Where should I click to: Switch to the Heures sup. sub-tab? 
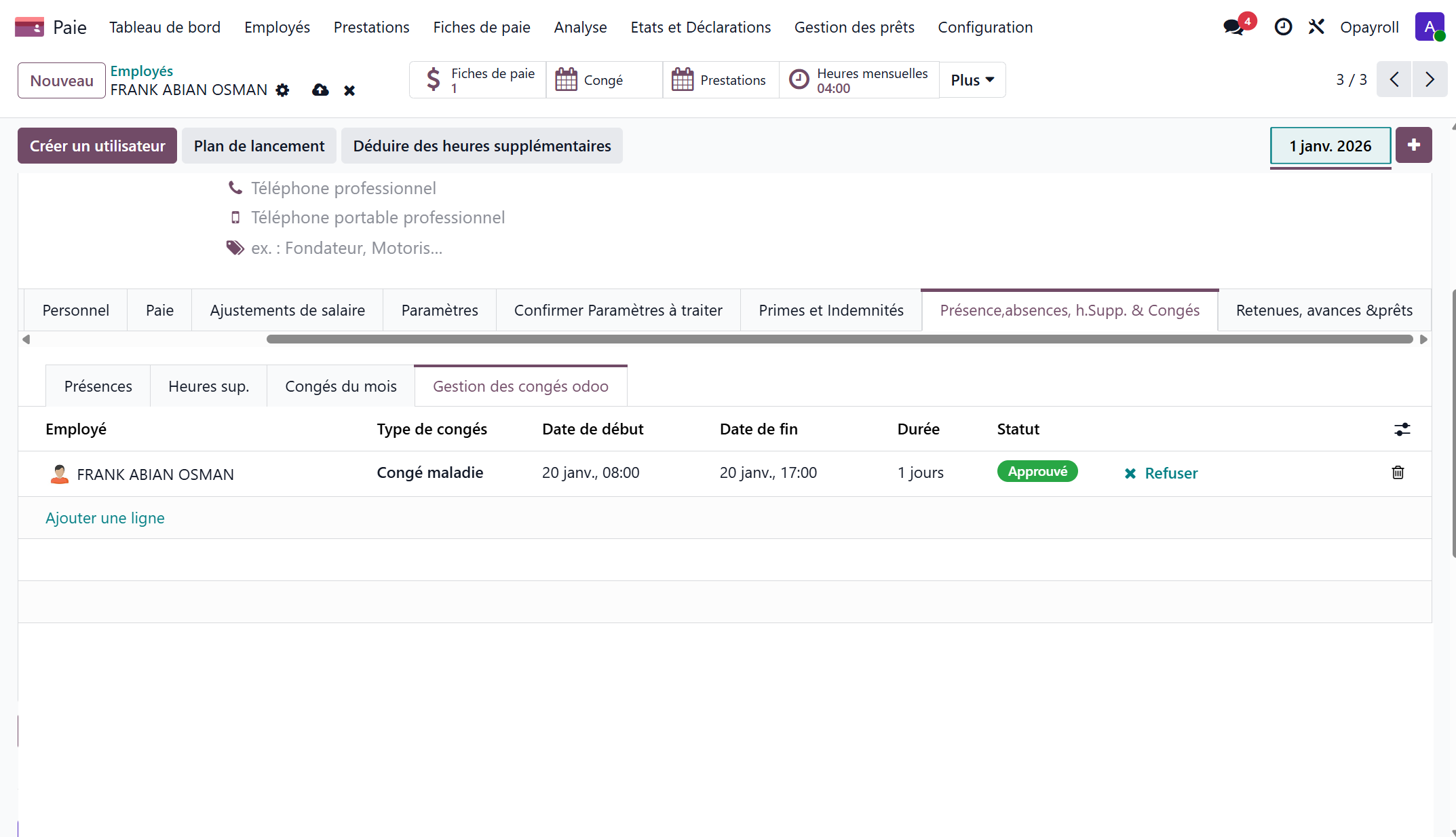point(208,386)
